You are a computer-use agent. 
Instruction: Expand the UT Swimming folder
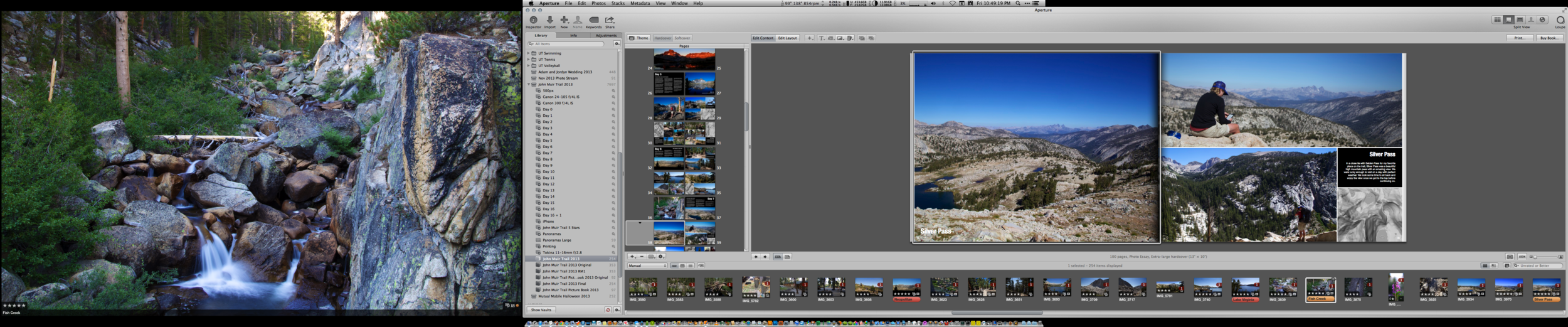(x=528, y=53)
